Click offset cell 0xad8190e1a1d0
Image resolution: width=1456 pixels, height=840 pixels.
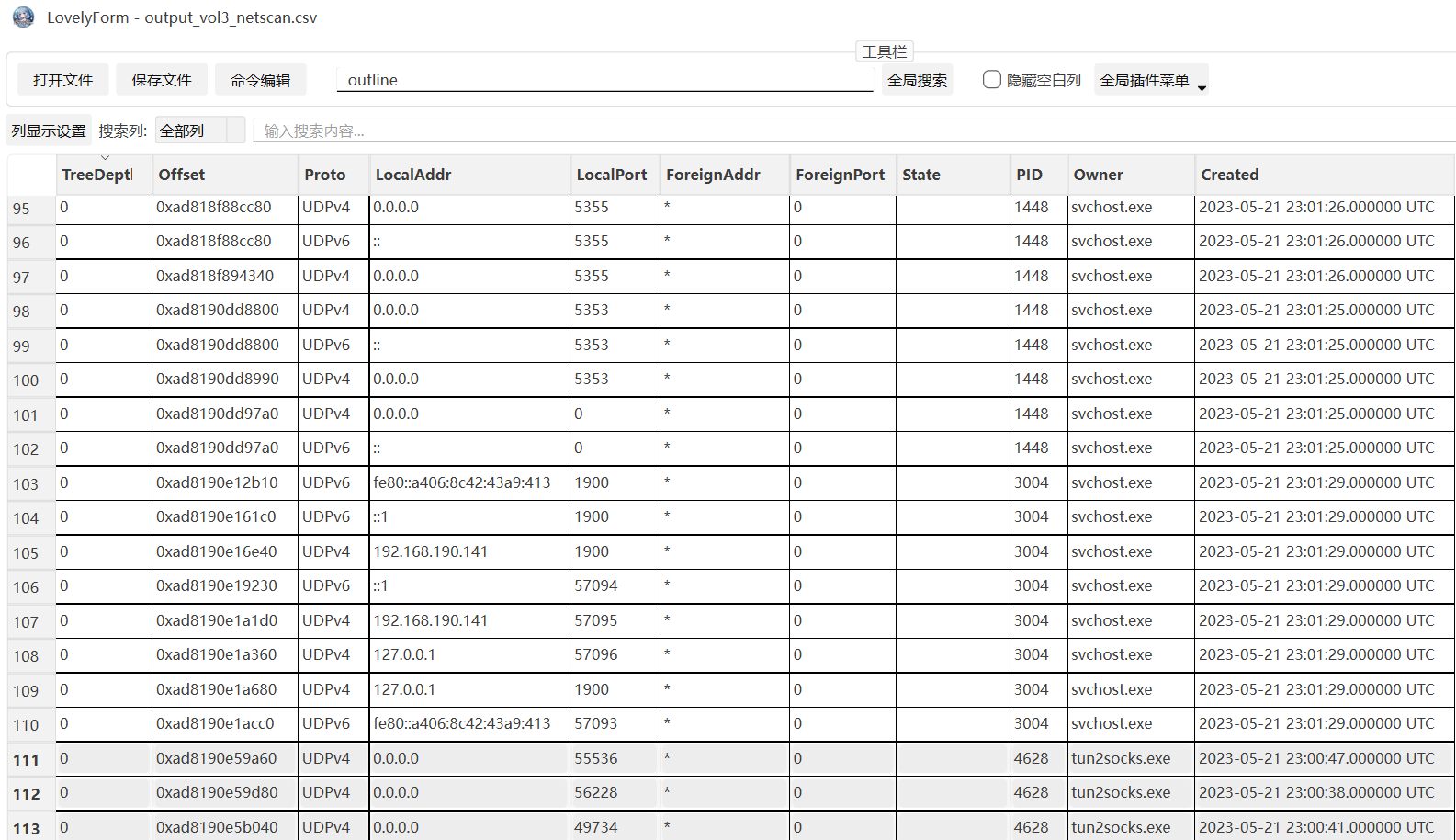225,620
